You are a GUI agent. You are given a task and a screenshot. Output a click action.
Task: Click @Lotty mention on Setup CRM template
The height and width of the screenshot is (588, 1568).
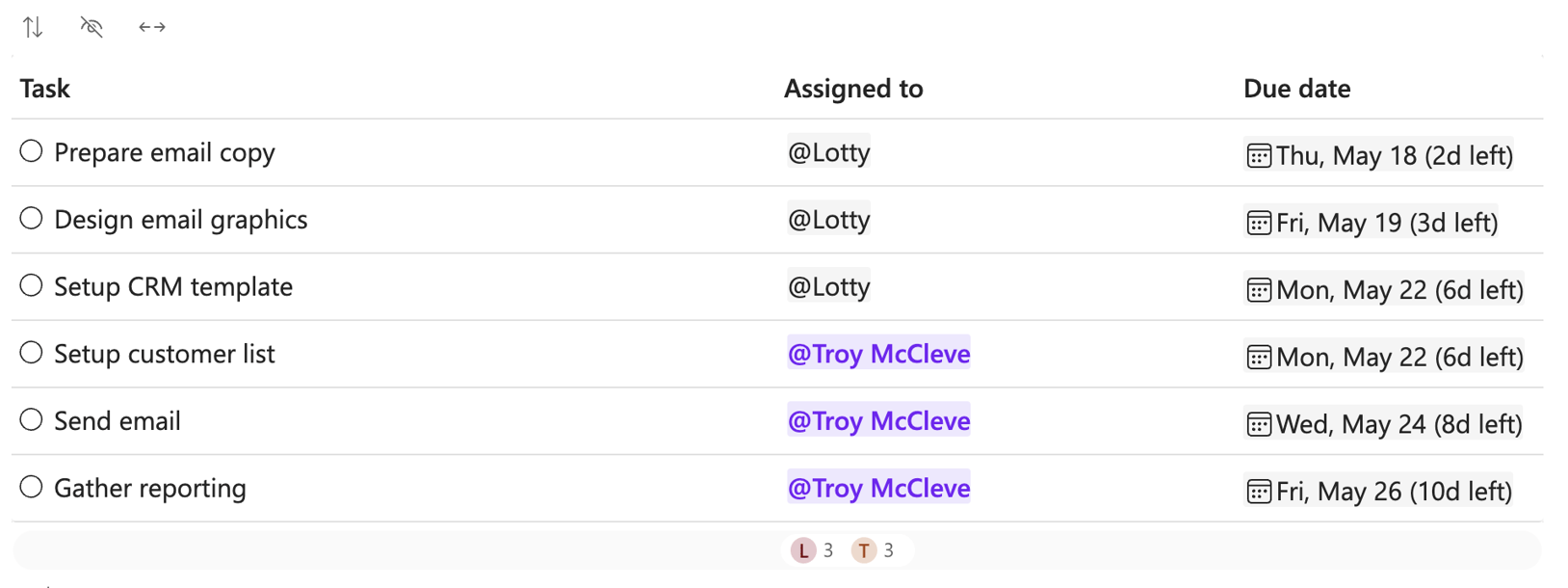pos(828,286)
